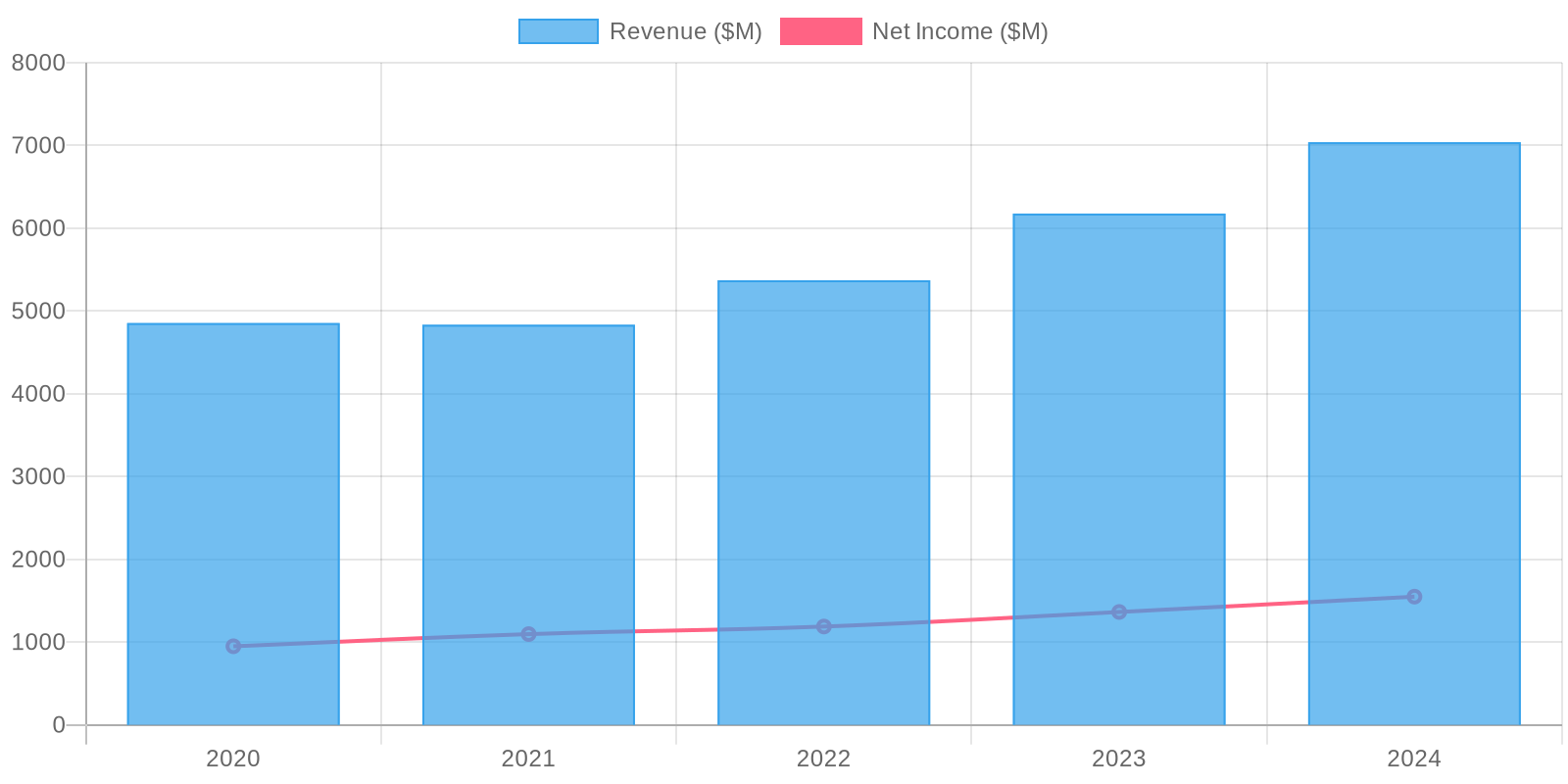Click the 2020 net income data point
The height and width of the screenshot is (784, 1568).
pyautogui.click(x=233, y=646)
